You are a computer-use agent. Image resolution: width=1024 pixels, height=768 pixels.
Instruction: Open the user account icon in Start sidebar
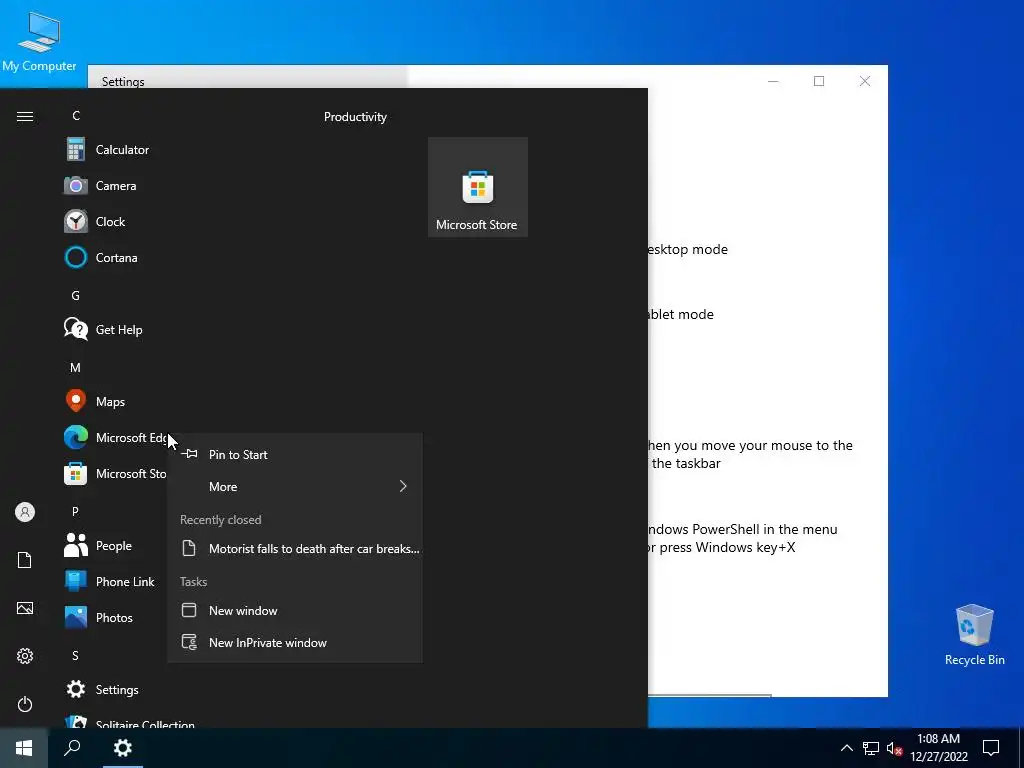pos(25,512)
